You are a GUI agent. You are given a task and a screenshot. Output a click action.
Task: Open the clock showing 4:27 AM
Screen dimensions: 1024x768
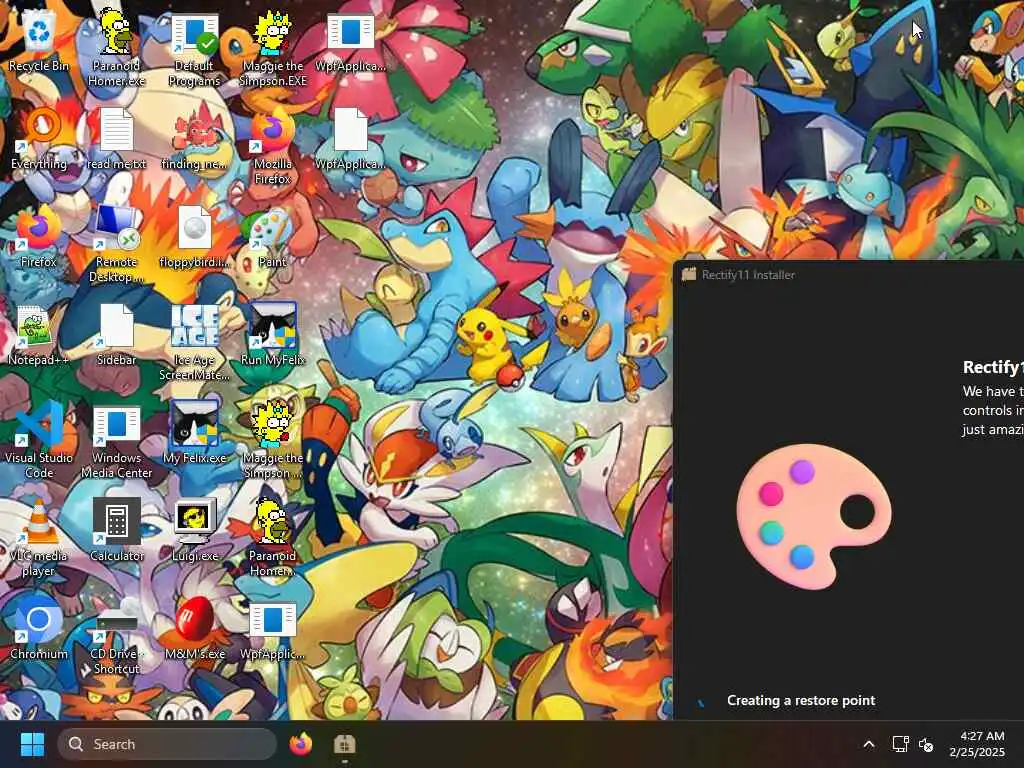pos(978,744)
